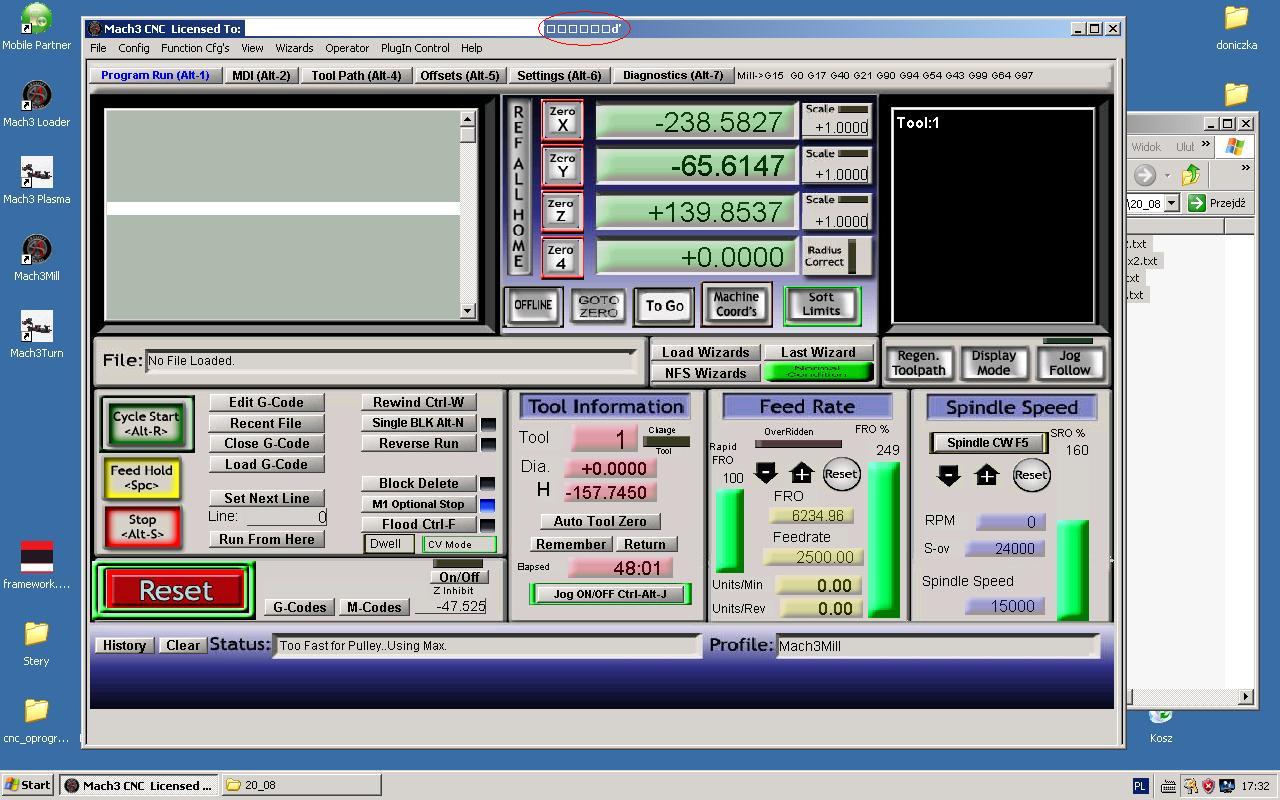Image resolution: width=1280 pixels, height=800 pixels.
Task: Click Feed Hold button
Action: pos(142,477)
